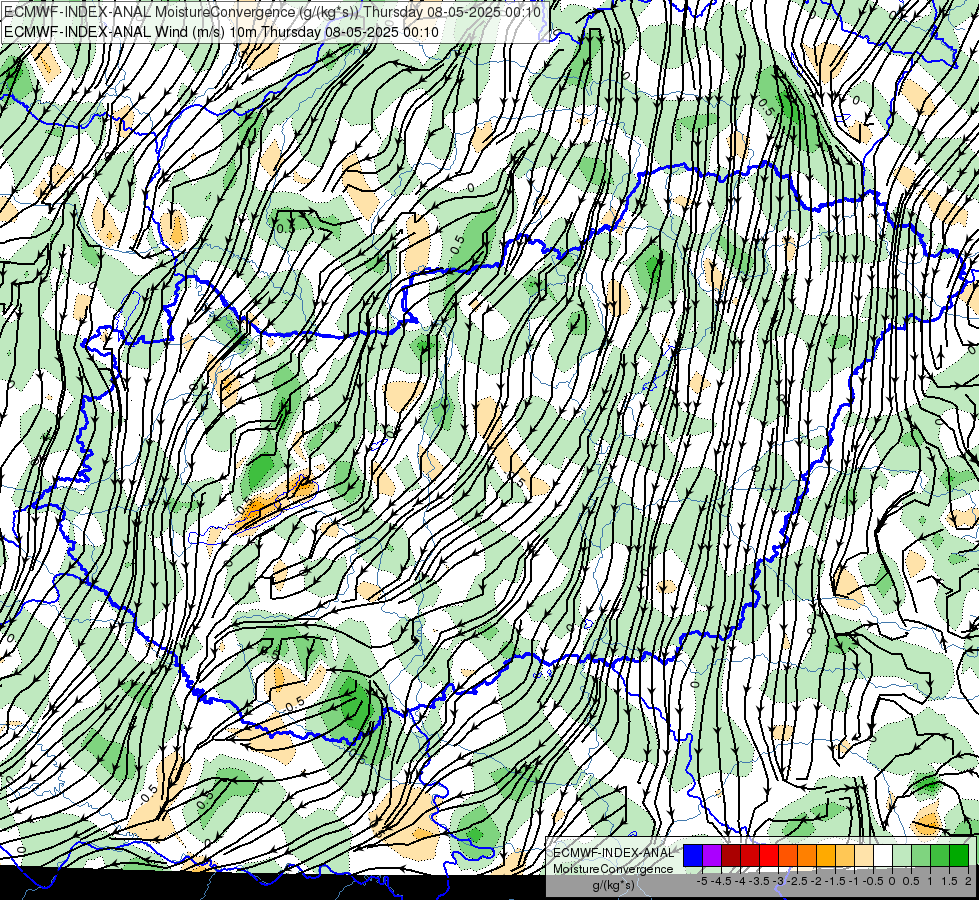This screenshot has width=979, height=900.
Task: Click the '-5' tick label on legend
Action: pos(702,881)
